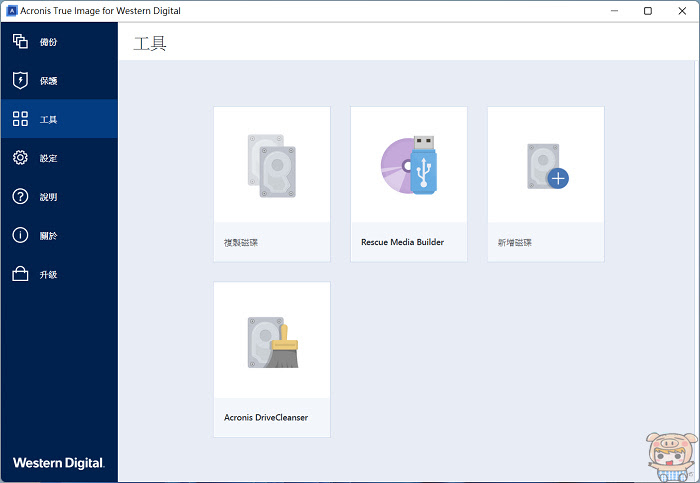Maximize the Acronis True Image window
Viewport: 700px width, 483px height.
tap(648, 11)
